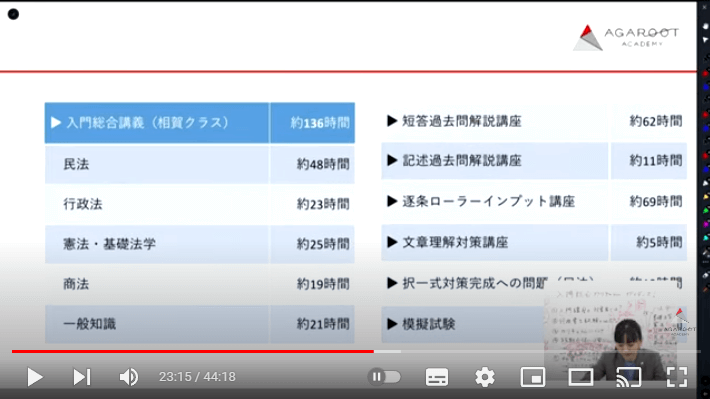The image size is (710, 399).
Task: Click the 約48時間 value
Action: click(323, 164)
